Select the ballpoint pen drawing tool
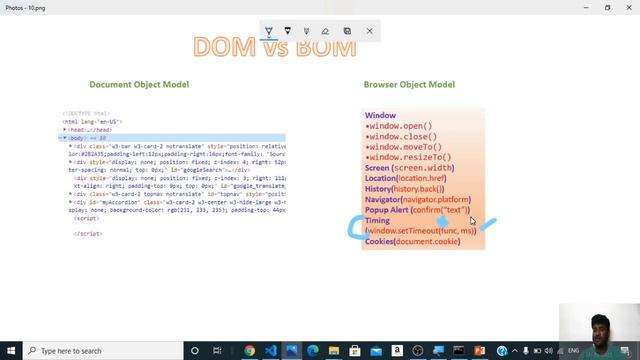This screenshot has height=360, width=640. coord(269,31)
